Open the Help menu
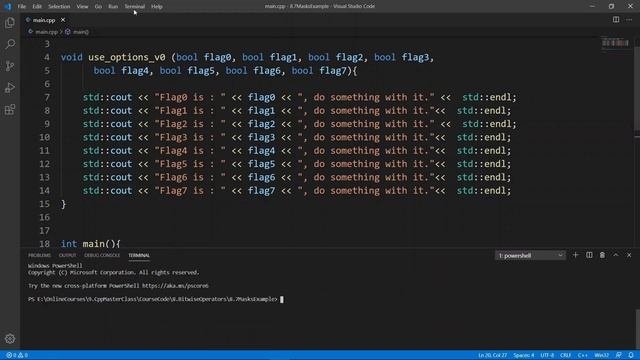The width and height of the screenshot is (640, 360). tap(157, 7)
